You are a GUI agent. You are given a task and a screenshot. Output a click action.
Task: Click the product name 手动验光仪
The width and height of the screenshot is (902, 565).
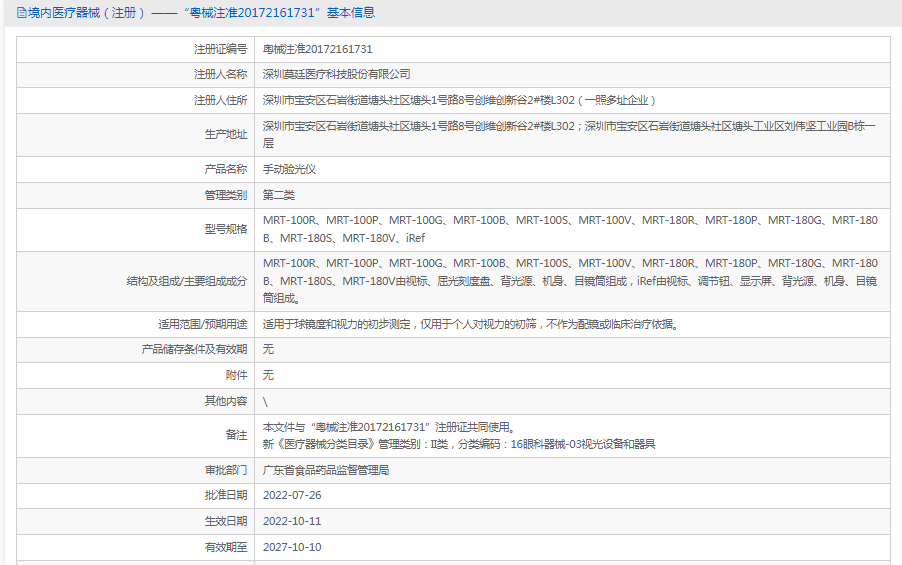point(289,170)
